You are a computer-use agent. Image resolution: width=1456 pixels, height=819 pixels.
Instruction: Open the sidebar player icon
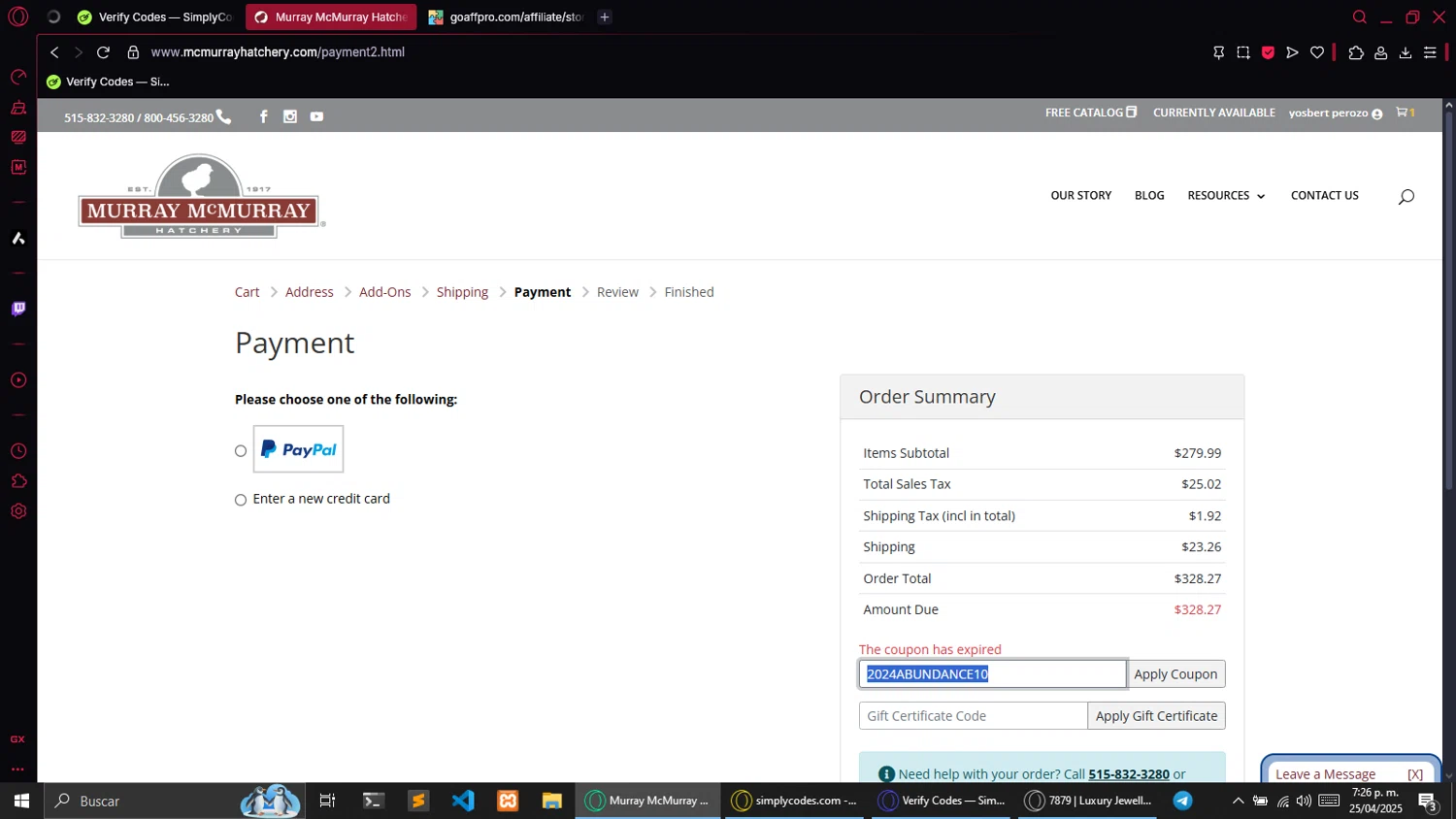coord(18,380)
